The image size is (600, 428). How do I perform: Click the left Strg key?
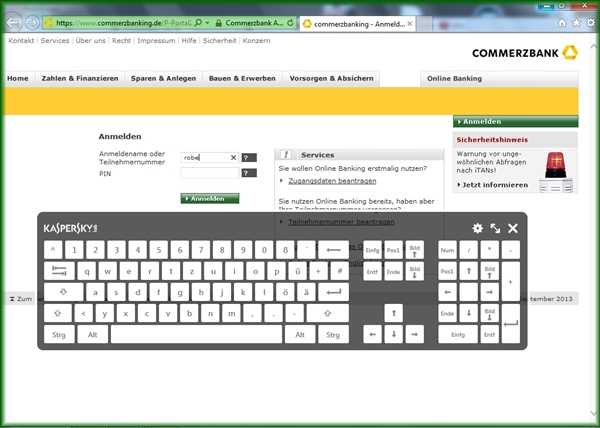pos(59,335)
